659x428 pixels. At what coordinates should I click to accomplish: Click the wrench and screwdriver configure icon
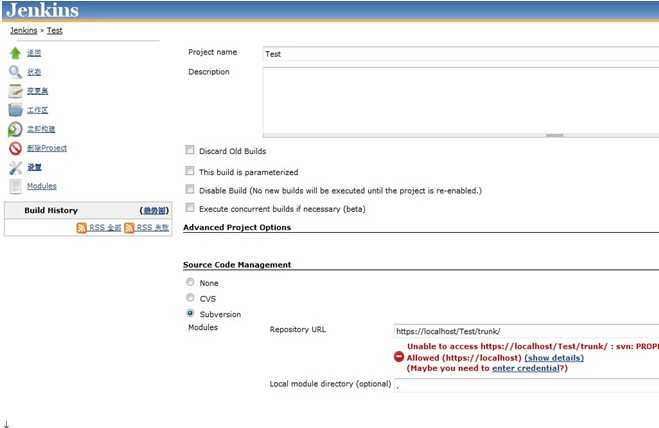[16, 167]
